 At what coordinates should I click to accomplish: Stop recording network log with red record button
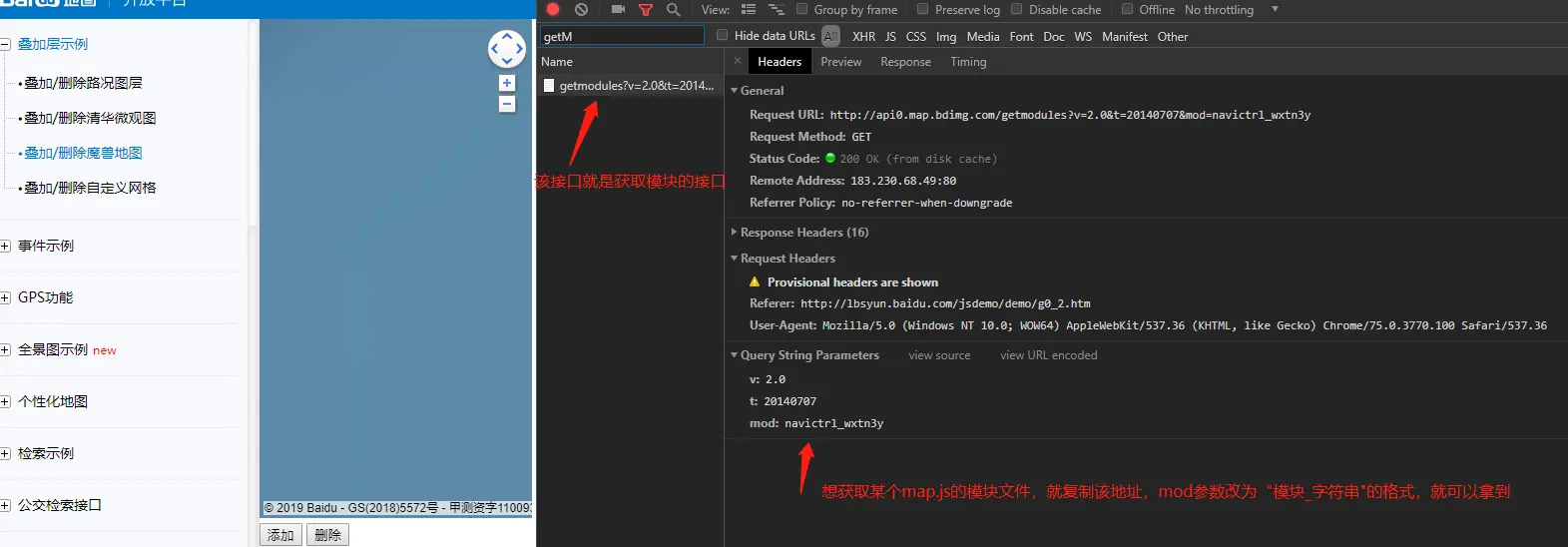[553, 9]
